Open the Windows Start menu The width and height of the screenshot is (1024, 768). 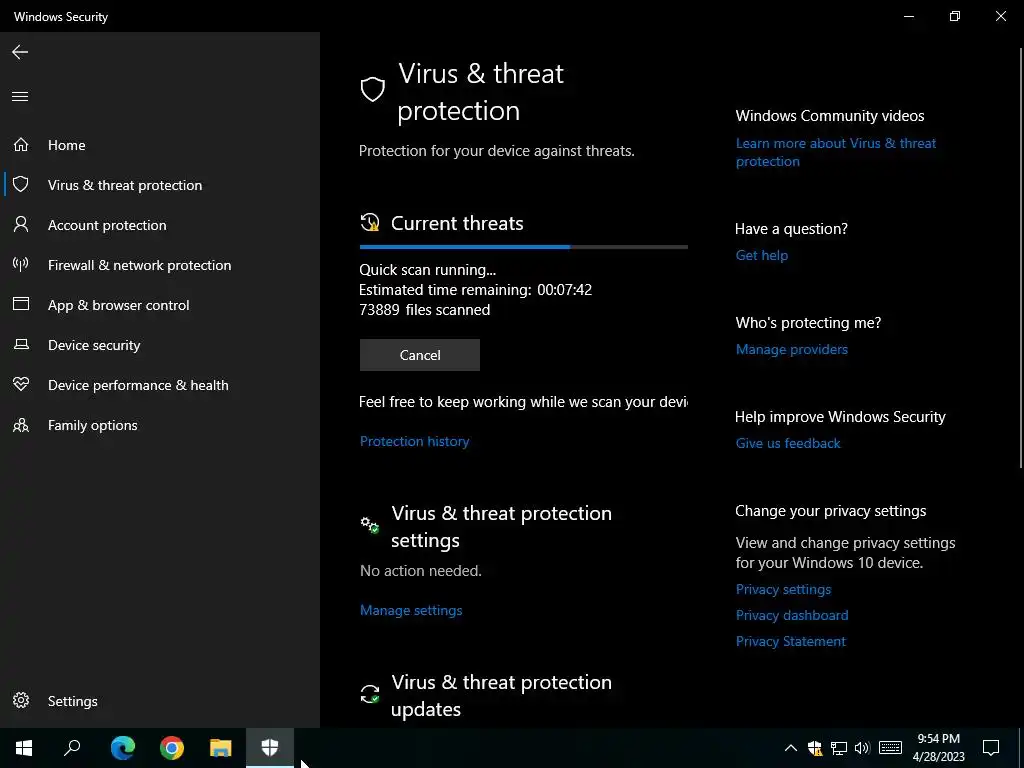[x=24, y=748]
